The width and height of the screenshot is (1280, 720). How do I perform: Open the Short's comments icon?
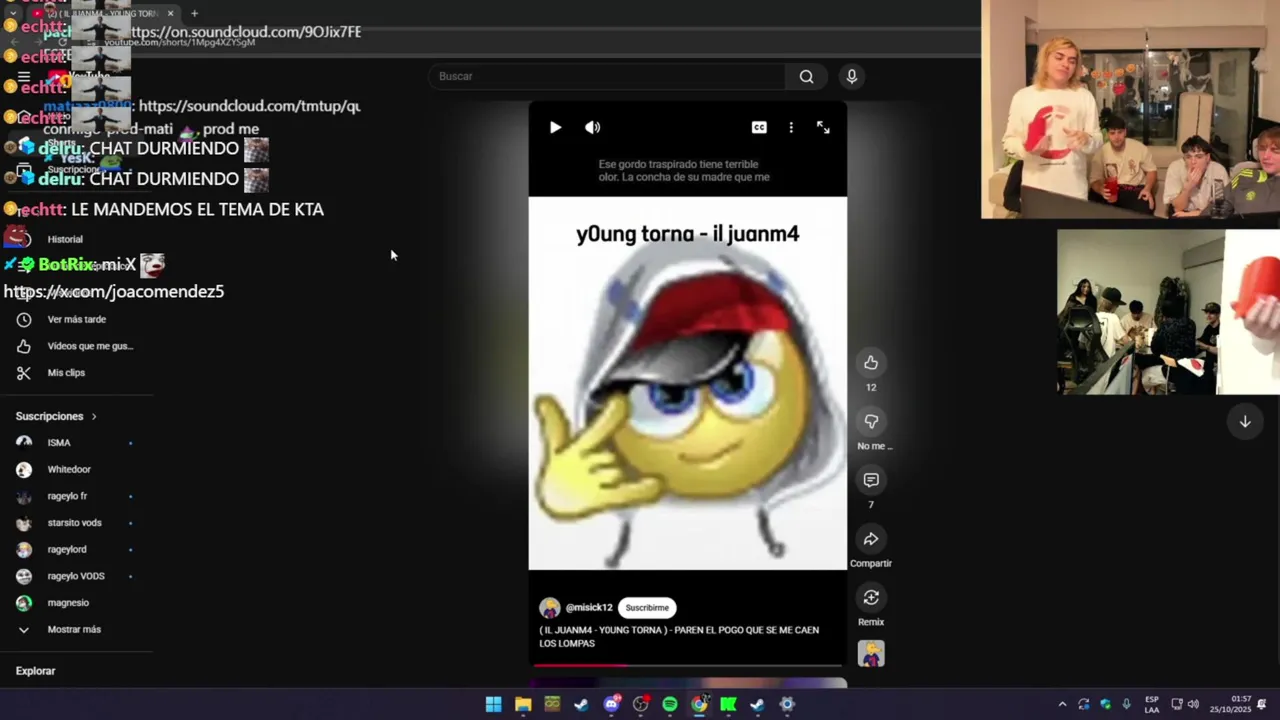(x=871, y=480)
